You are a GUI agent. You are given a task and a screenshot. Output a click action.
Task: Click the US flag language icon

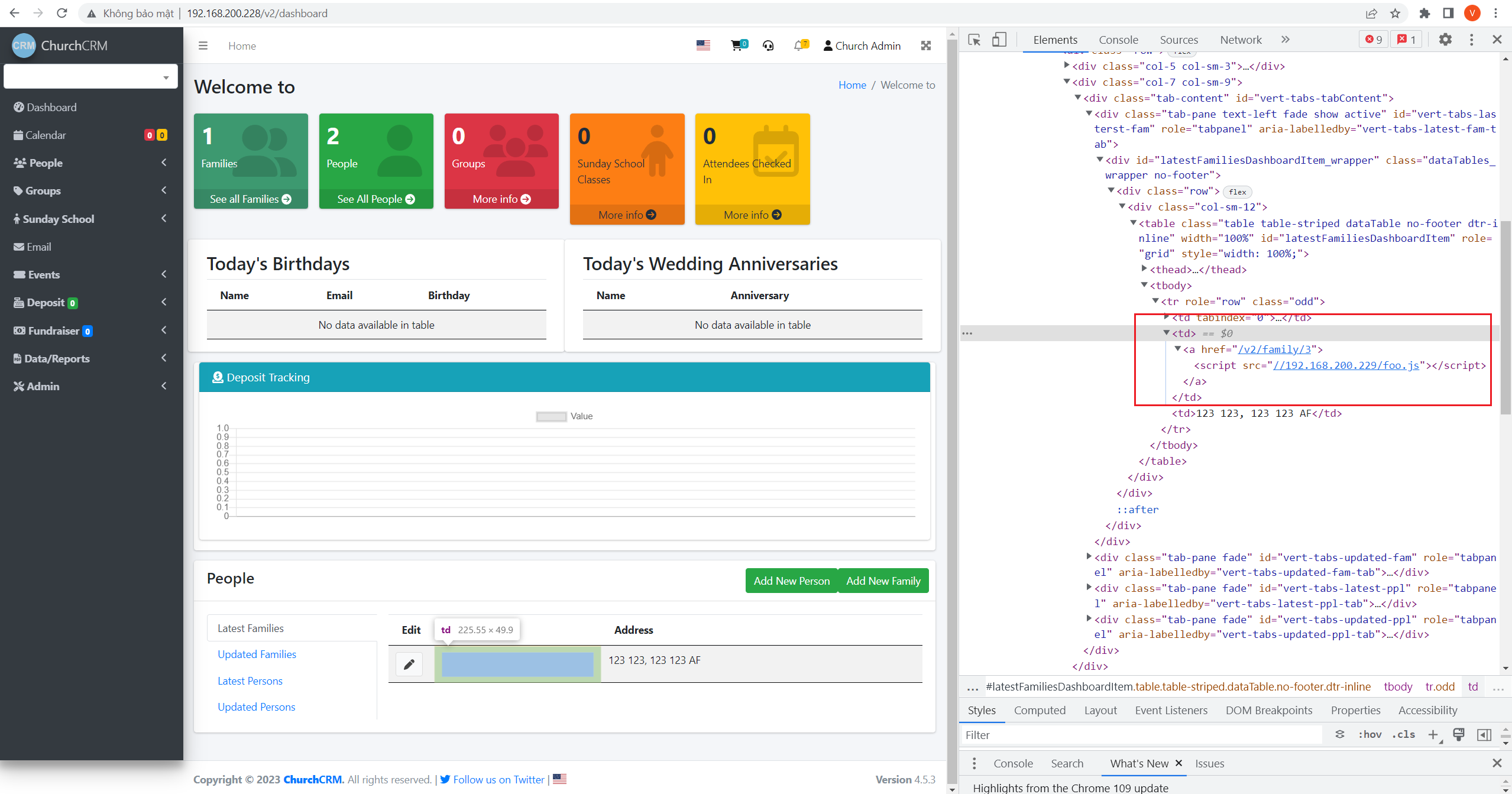(x=702, y=44)
